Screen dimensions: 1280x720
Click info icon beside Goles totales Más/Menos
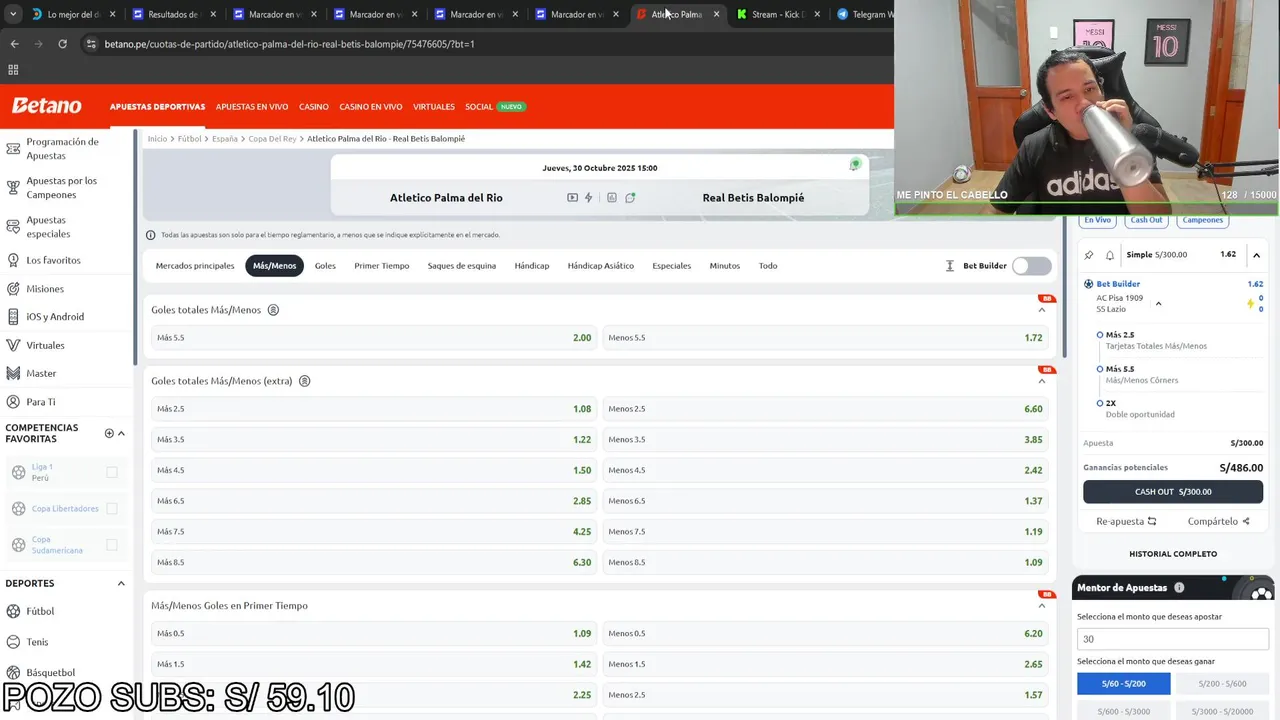[273, 310]
